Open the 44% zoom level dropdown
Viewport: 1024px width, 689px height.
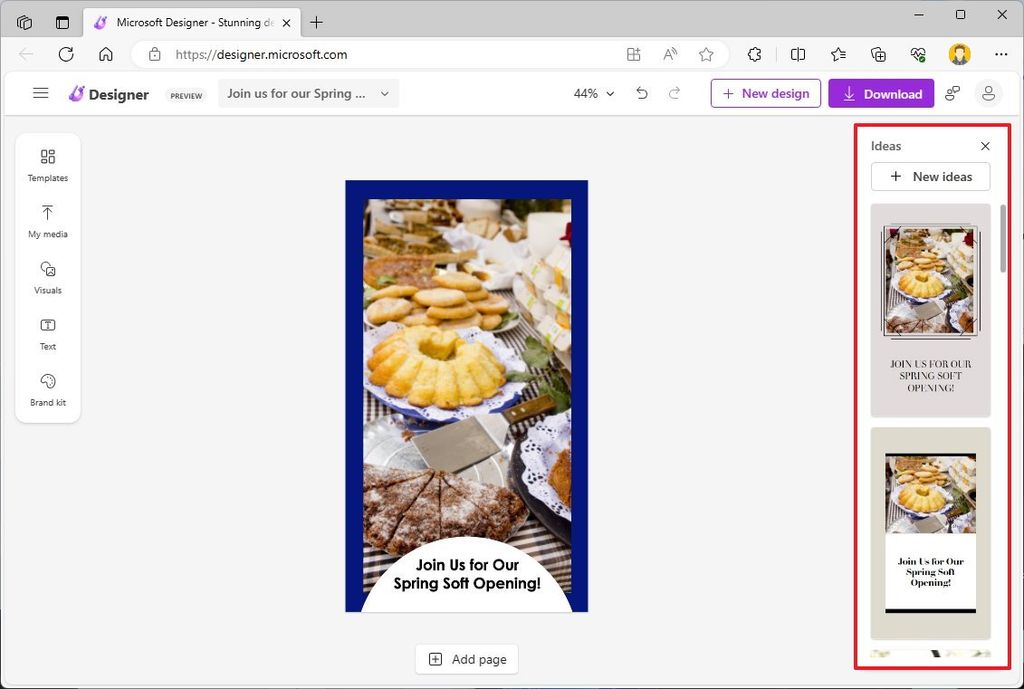tap(593, 93)
